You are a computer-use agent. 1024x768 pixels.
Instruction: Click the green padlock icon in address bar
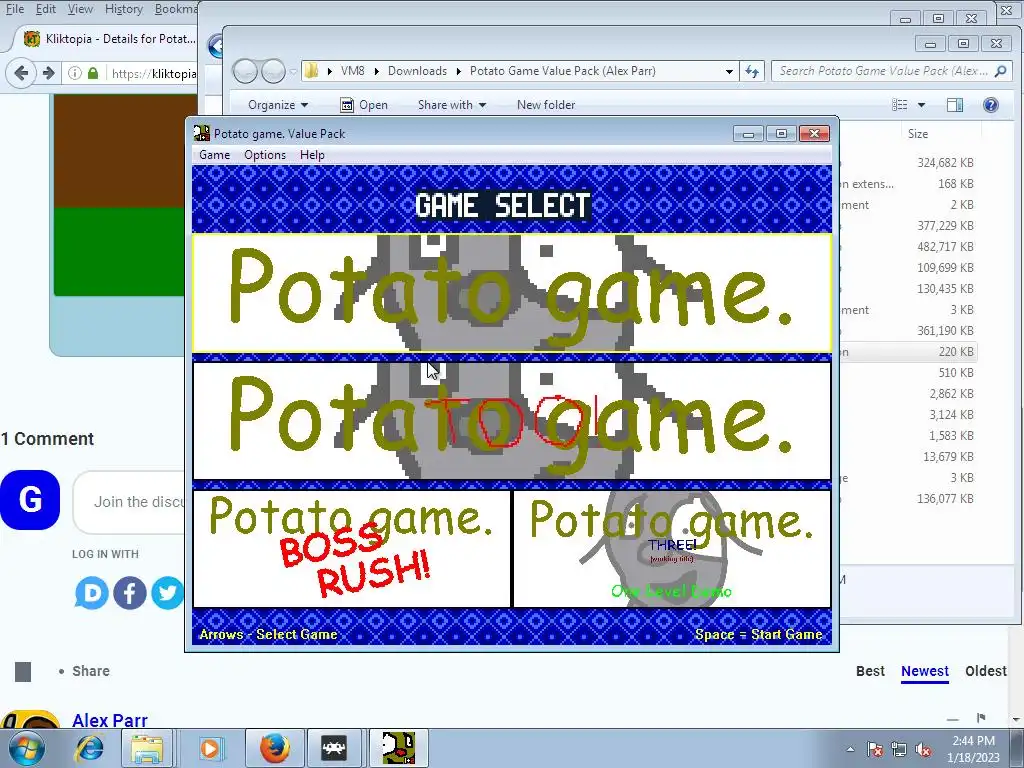(93, 73)
